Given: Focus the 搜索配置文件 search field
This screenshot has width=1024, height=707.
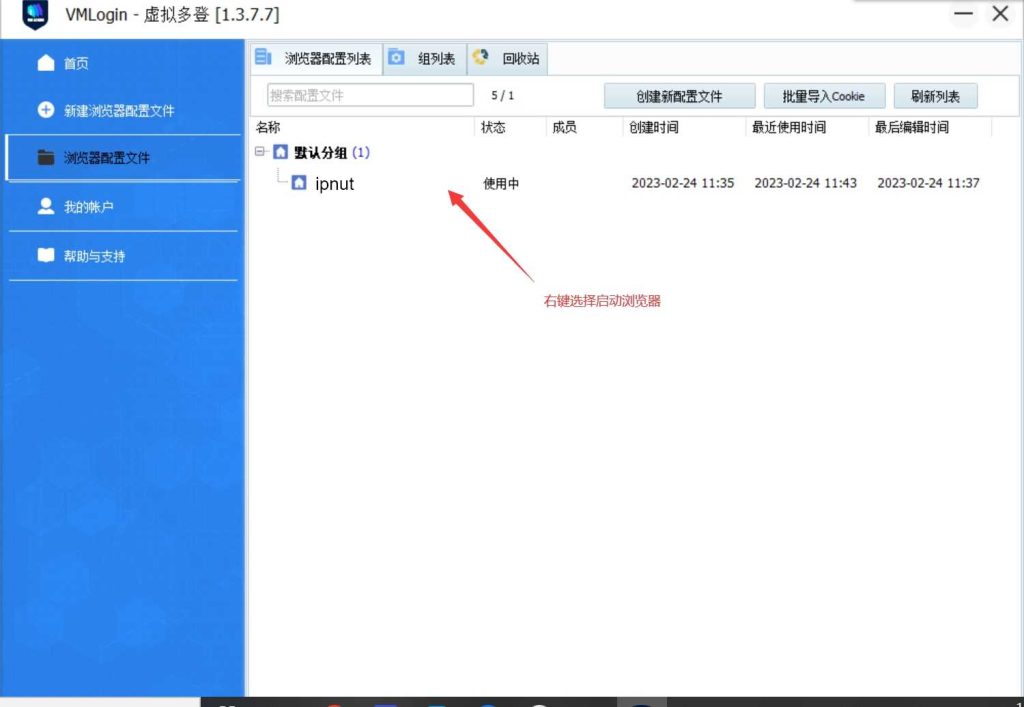Looking at the screenshot, I should point(370,95).
